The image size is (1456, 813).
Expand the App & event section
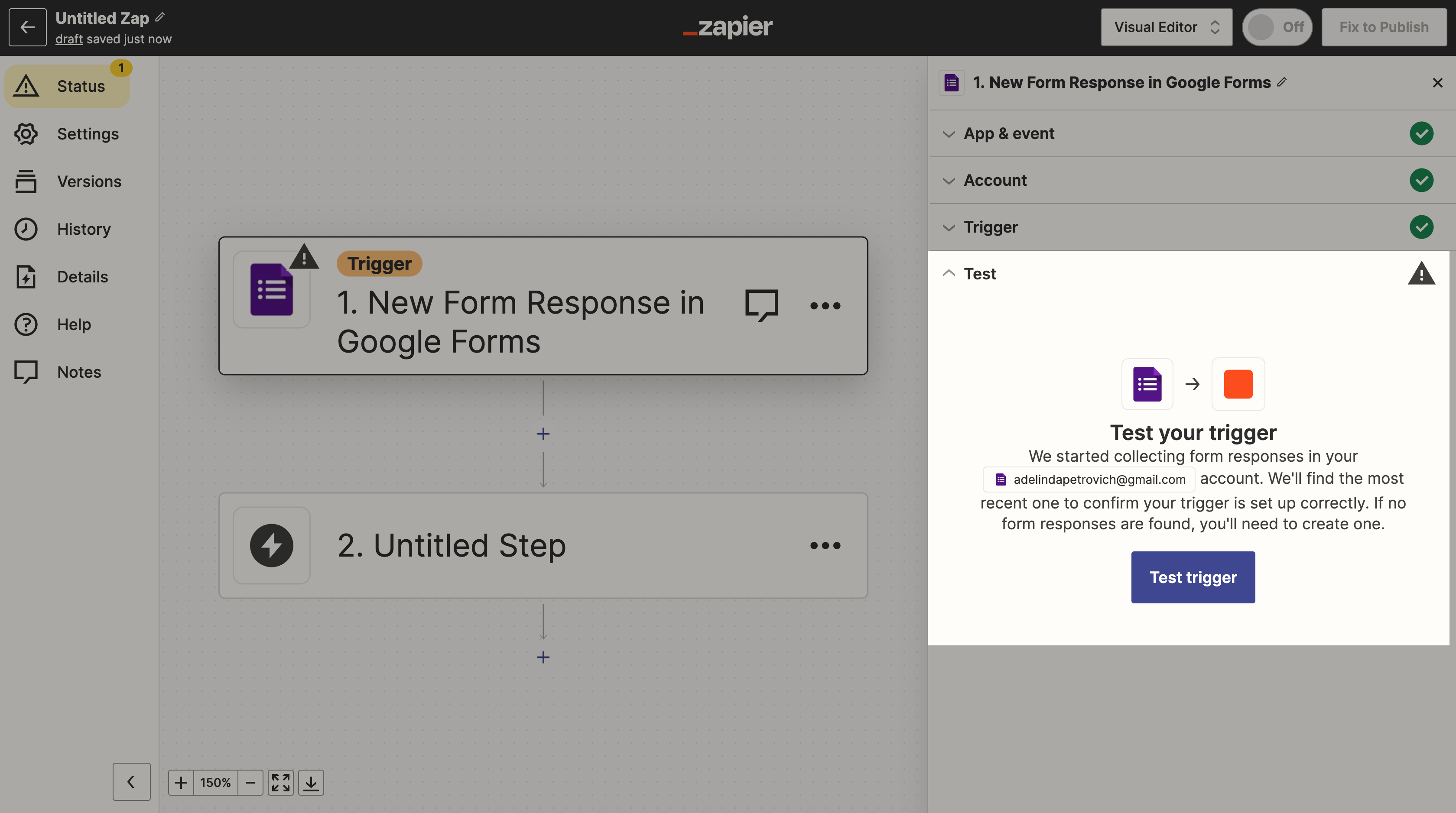[1192, 133]
